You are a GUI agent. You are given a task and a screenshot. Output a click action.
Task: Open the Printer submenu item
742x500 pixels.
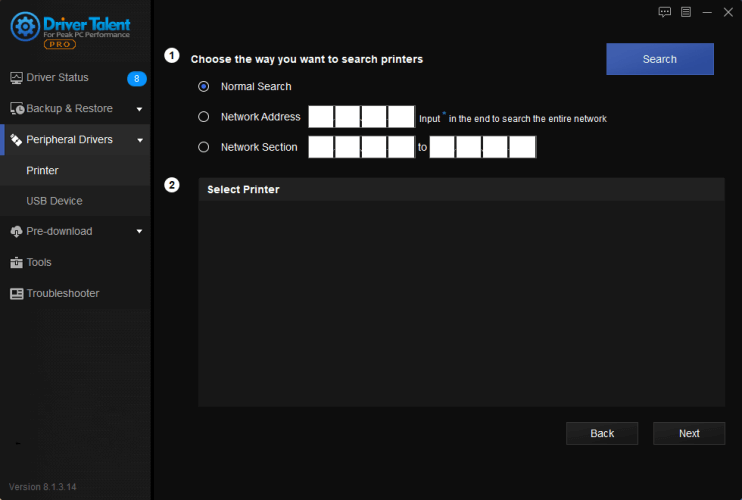pos(75,171)
